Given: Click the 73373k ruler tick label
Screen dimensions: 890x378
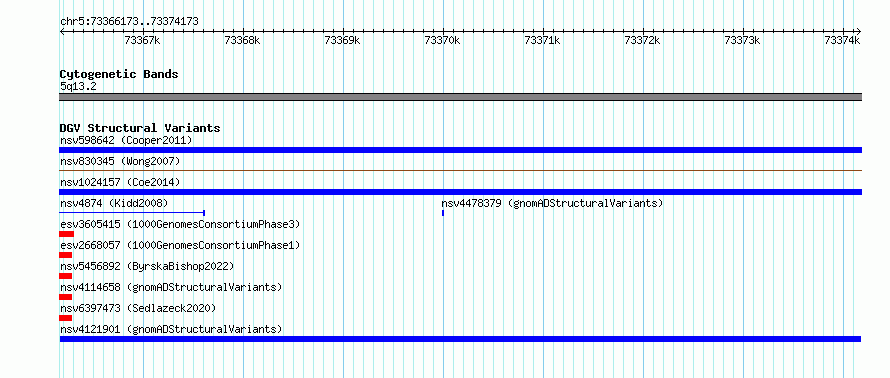Looking at the screenshot, I should click(x=743, y=40).
